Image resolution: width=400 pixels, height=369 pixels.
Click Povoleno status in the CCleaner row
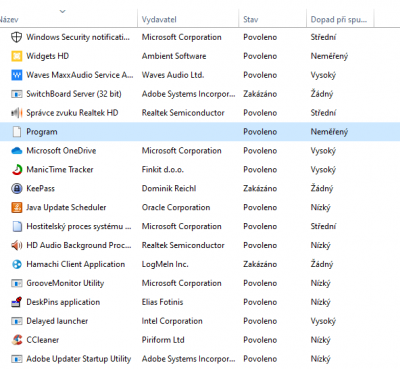pos(260,340)
